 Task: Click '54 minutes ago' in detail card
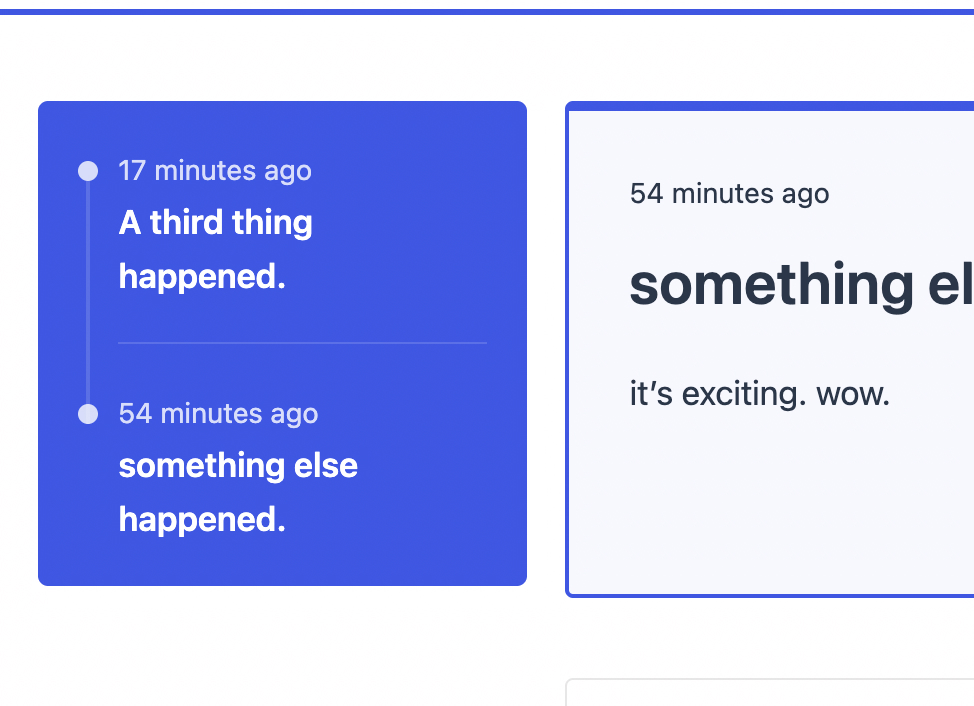coord(729,194)
